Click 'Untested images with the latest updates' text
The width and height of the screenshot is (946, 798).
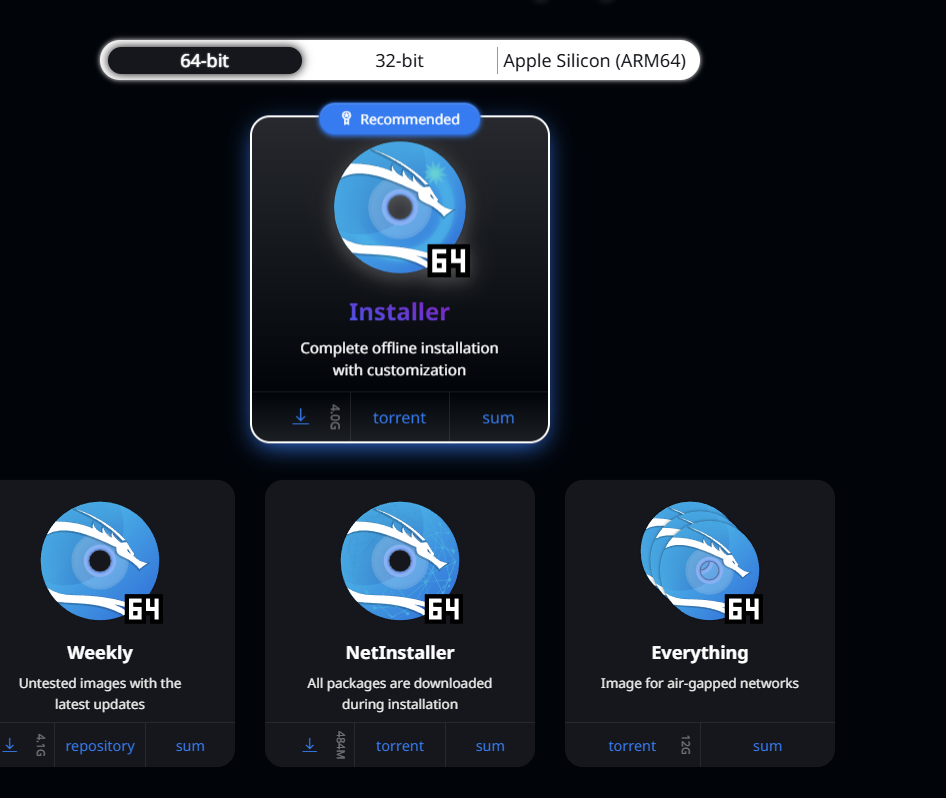(100, 694)
